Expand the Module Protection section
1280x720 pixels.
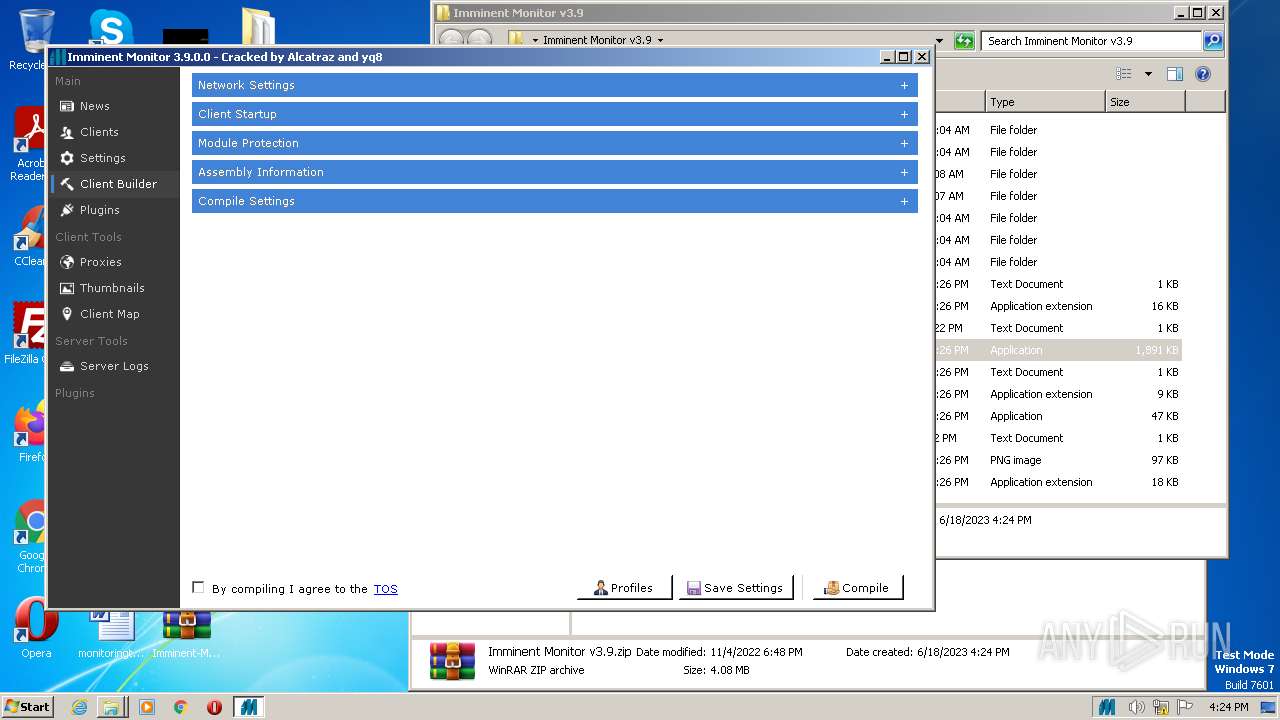pyautogui.click(x=554, y=143)
